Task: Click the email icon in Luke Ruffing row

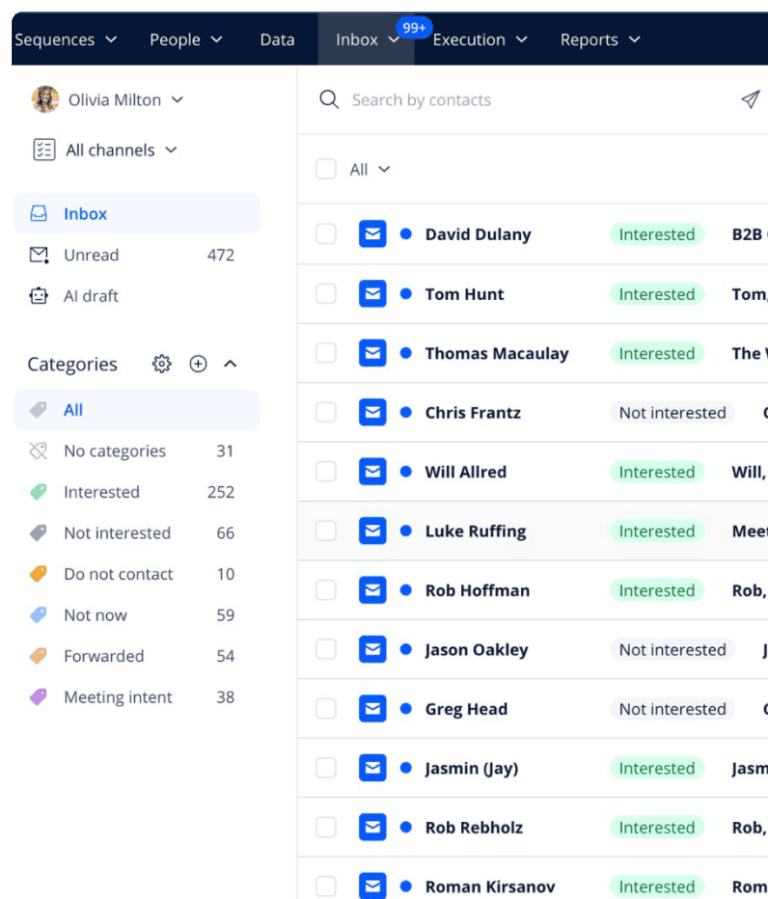Action: [x=373, y=531]
